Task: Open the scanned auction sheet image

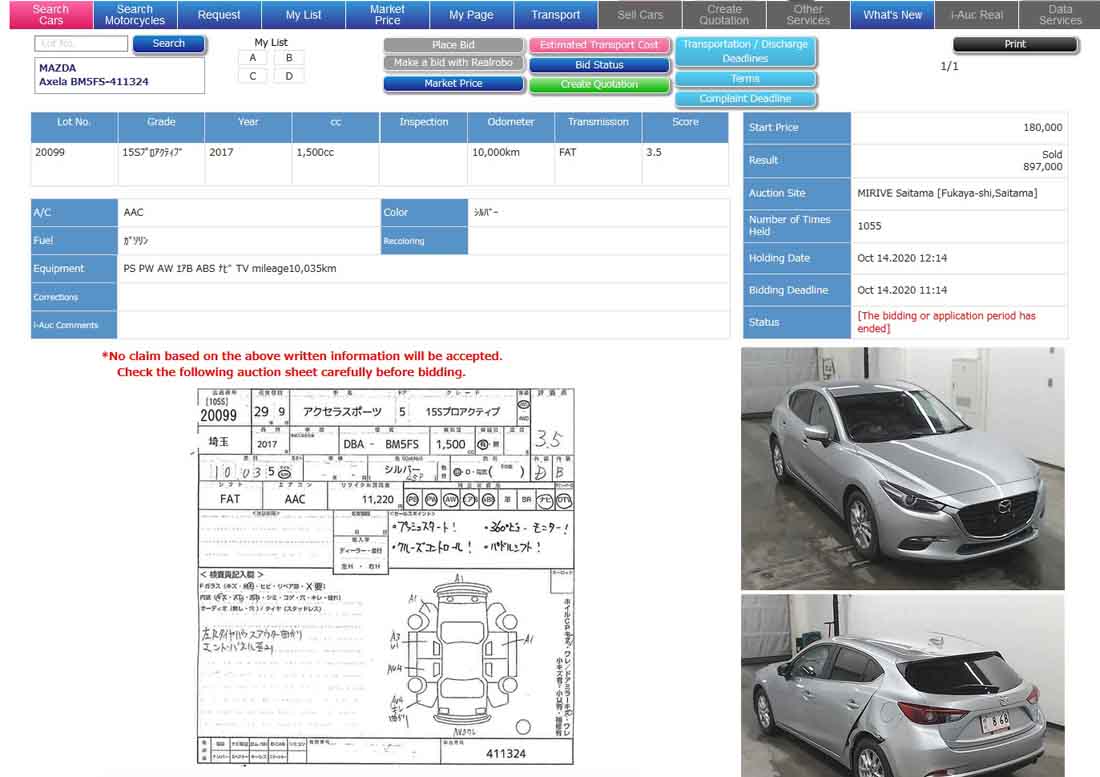Action: 385,576
